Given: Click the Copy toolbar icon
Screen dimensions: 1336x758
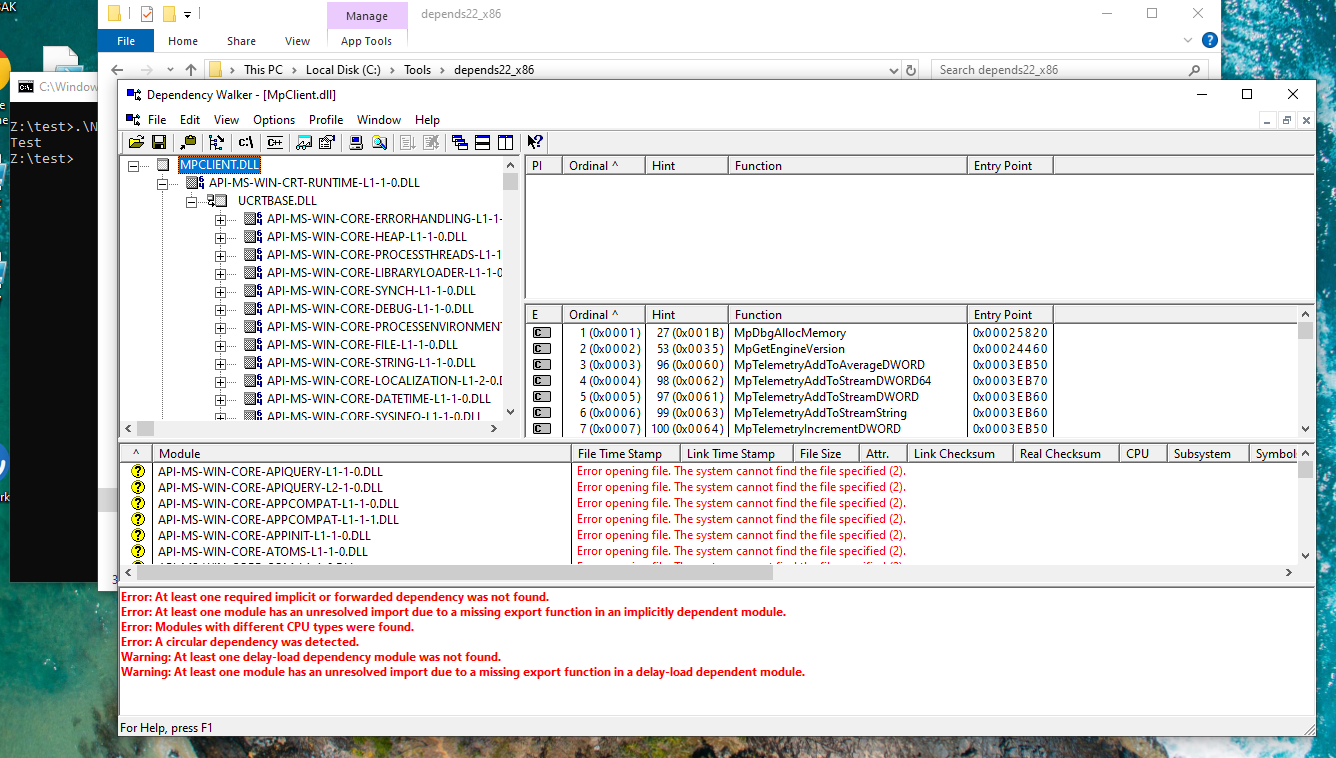Looking at the screenshot, I should pos(188,142).
